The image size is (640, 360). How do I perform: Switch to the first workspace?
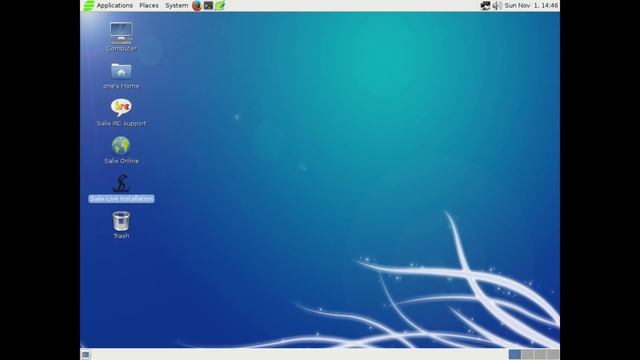(514, 354)
